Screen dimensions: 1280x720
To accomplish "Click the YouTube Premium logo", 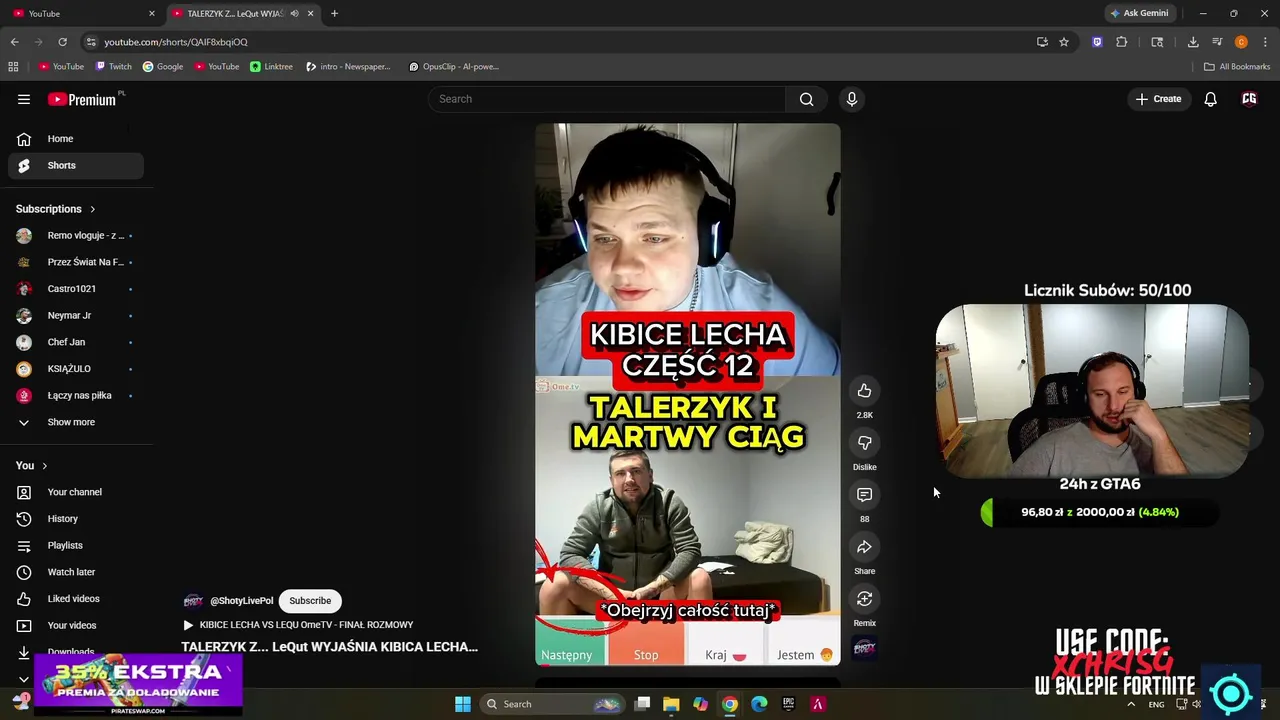I will point(84,99).
